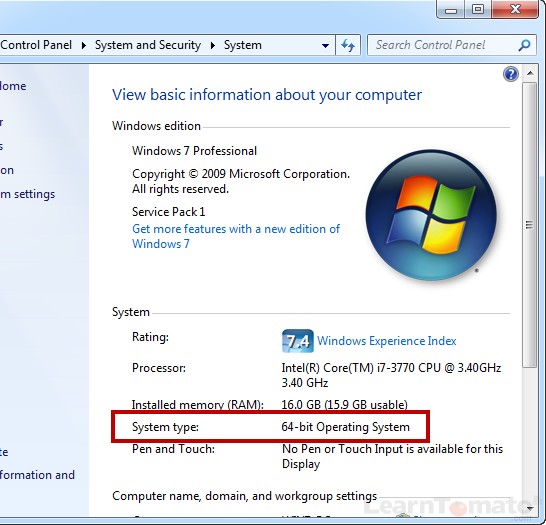
Task: Open Get more features with a new edition link
Action: pyautogui.click(x=236, y=236)
